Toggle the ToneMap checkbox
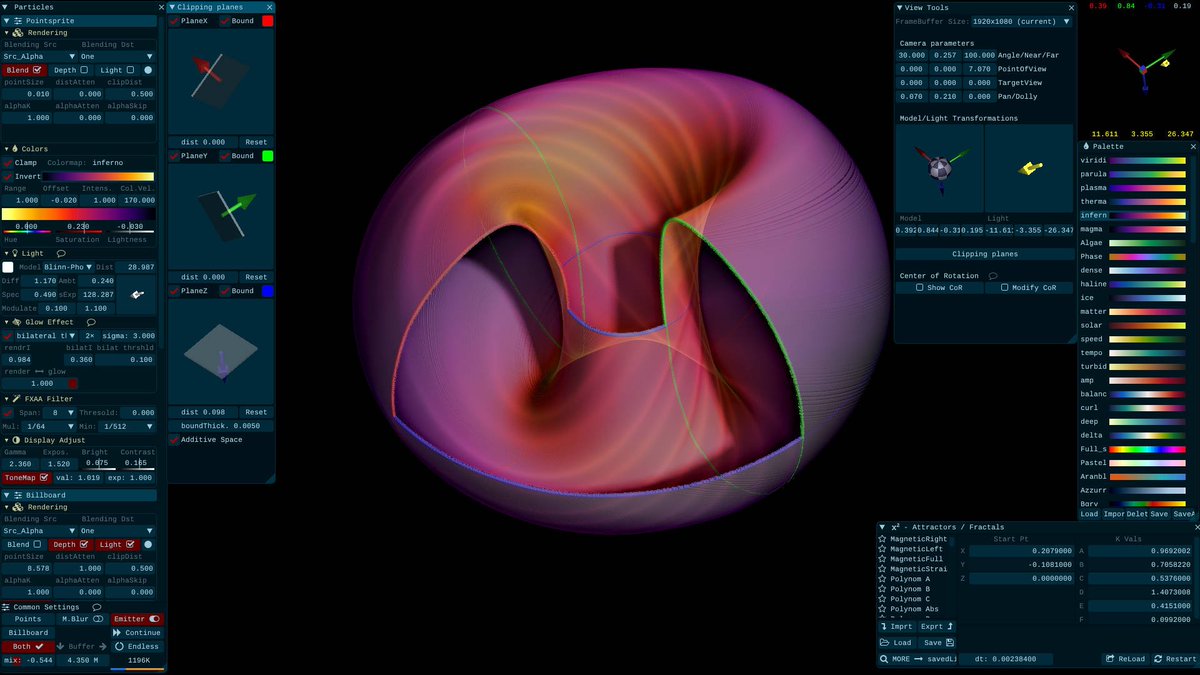Image resolution: width=1200 pixels, height=675 pixels. (43, 478)
